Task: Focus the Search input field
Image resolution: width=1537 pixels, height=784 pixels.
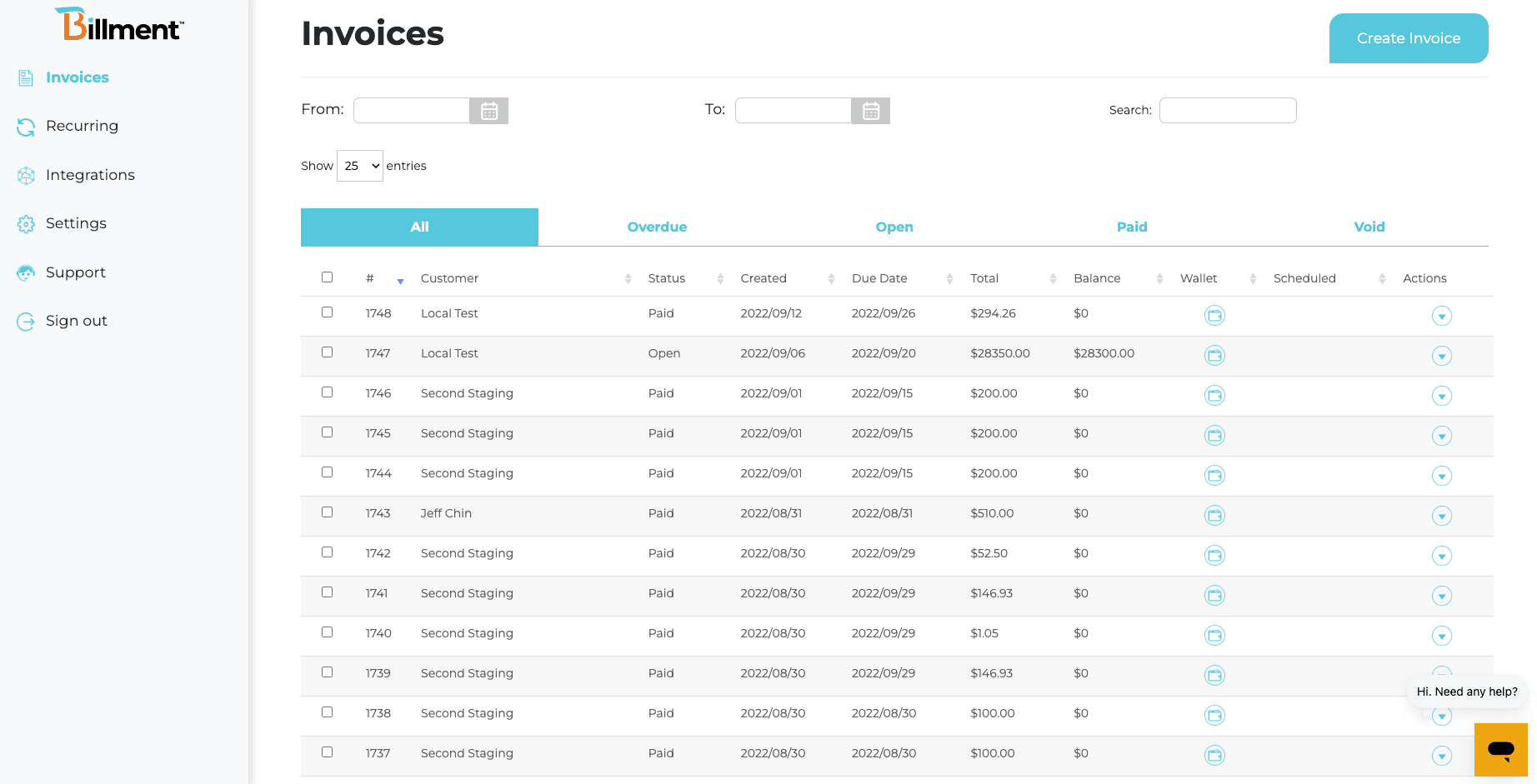Action: [1227, 110]
